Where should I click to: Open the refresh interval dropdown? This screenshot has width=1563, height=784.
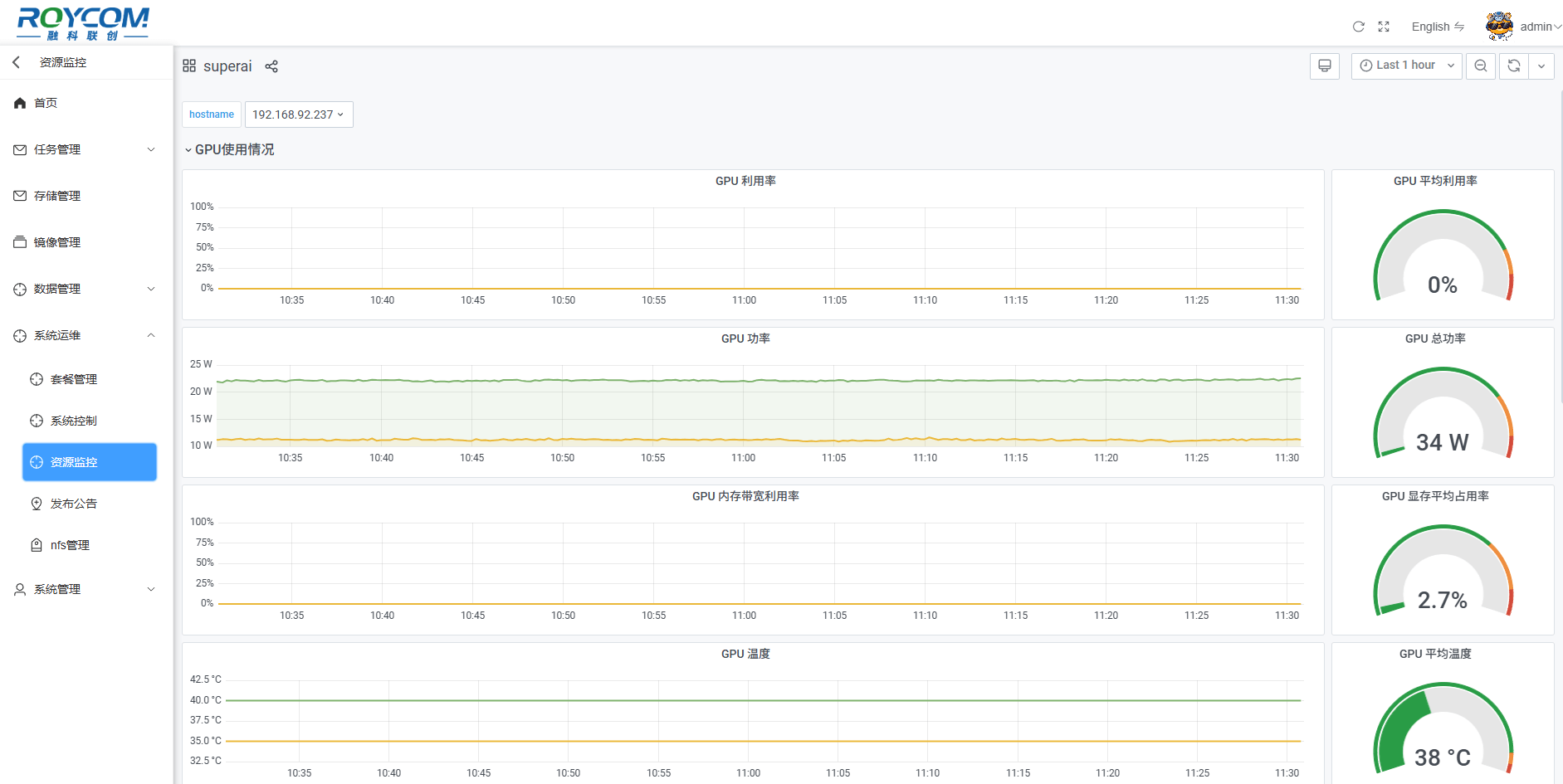[x=1541, y=66]
